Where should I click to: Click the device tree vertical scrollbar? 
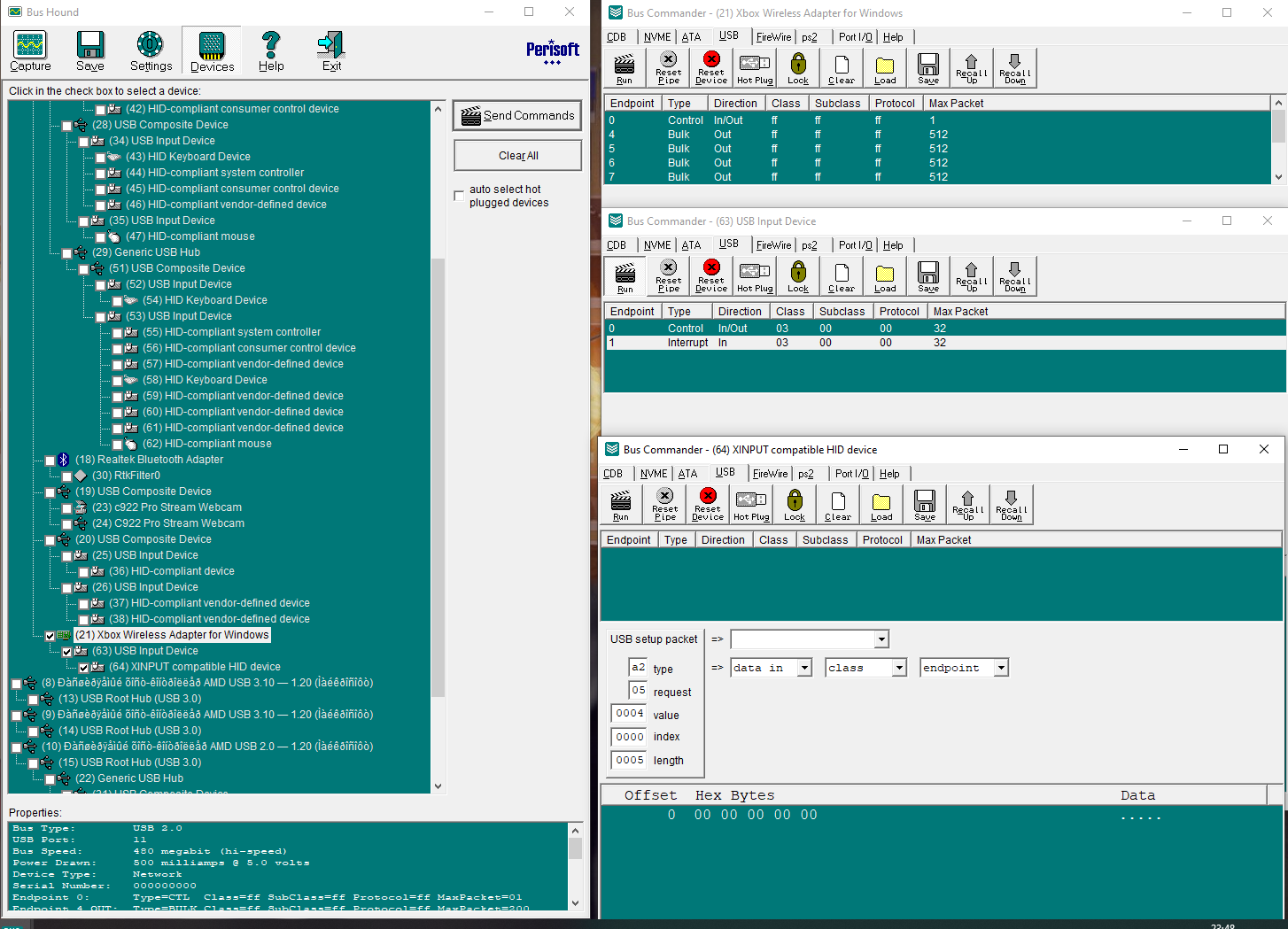pyautogui.click(x=438, y=478)
